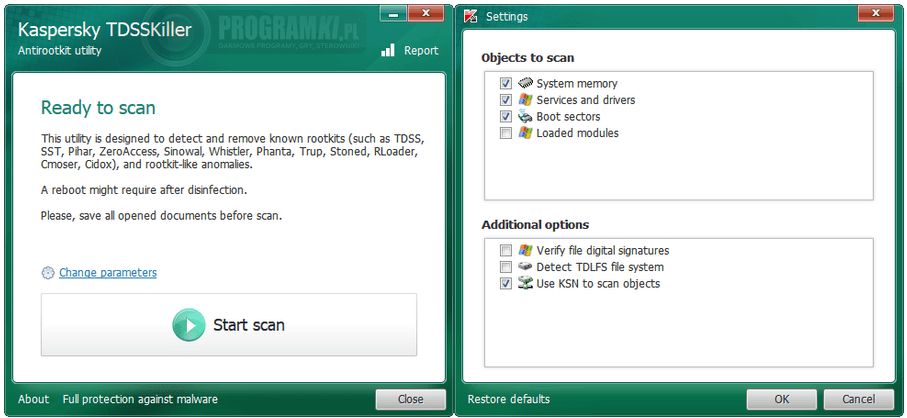Image resolution: width=907 pixels, height=418 pixels.
Task: Disable the Boot sectors checkbox
Action: pos(506,117)
